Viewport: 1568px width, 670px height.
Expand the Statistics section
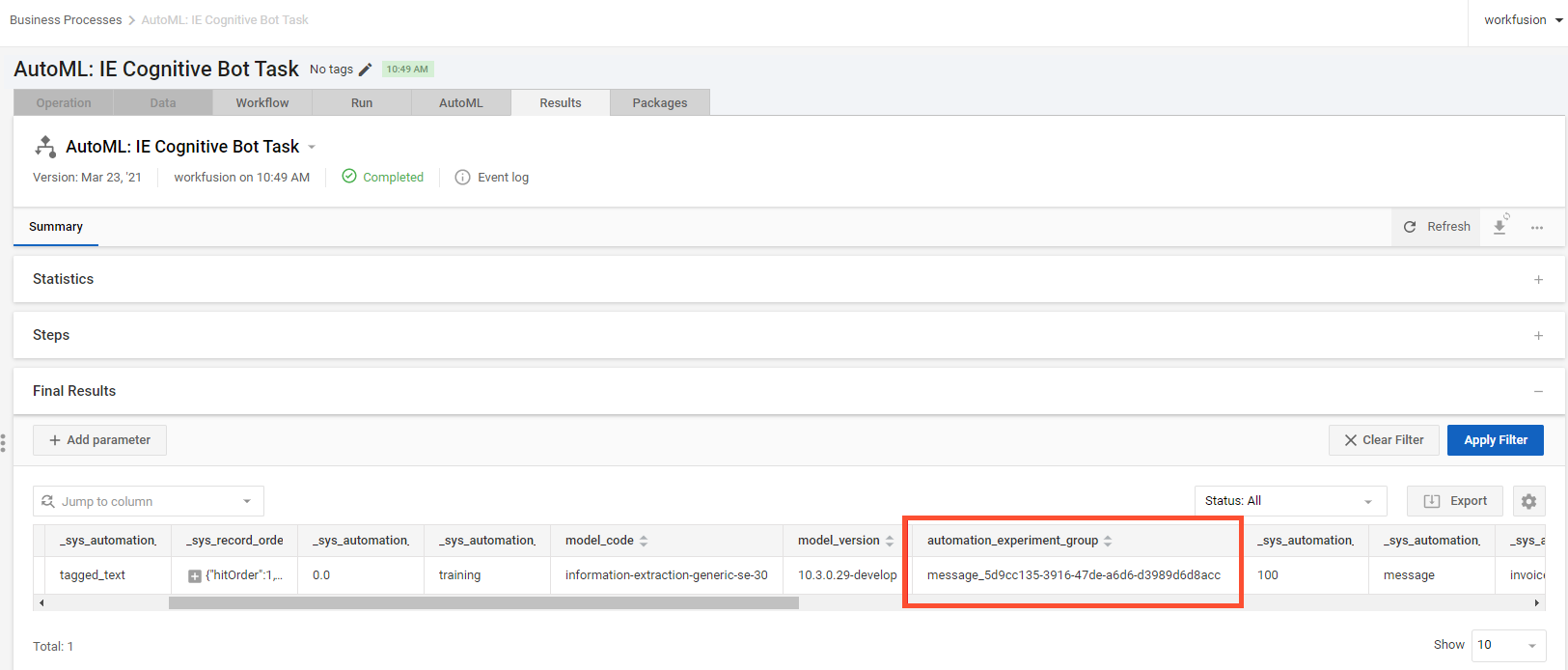coord(1538,279)
